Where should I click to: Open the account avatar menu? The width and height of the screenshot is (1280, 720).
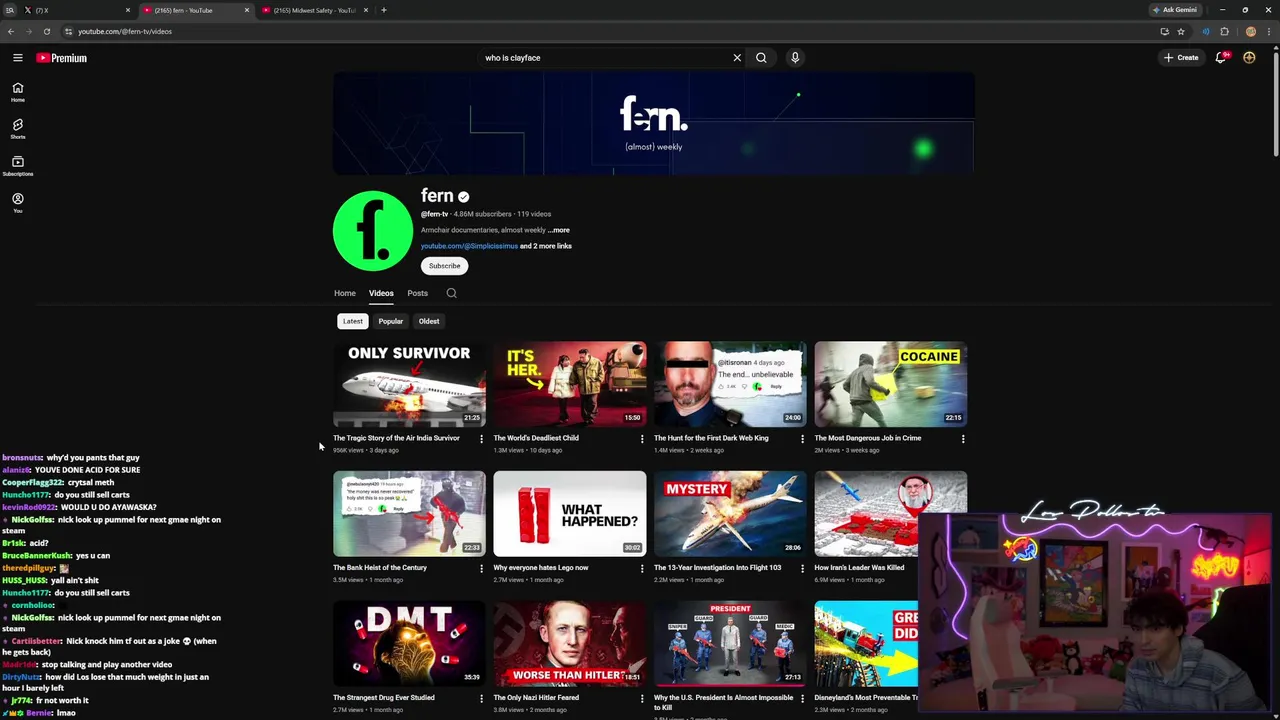(1249, 58)
